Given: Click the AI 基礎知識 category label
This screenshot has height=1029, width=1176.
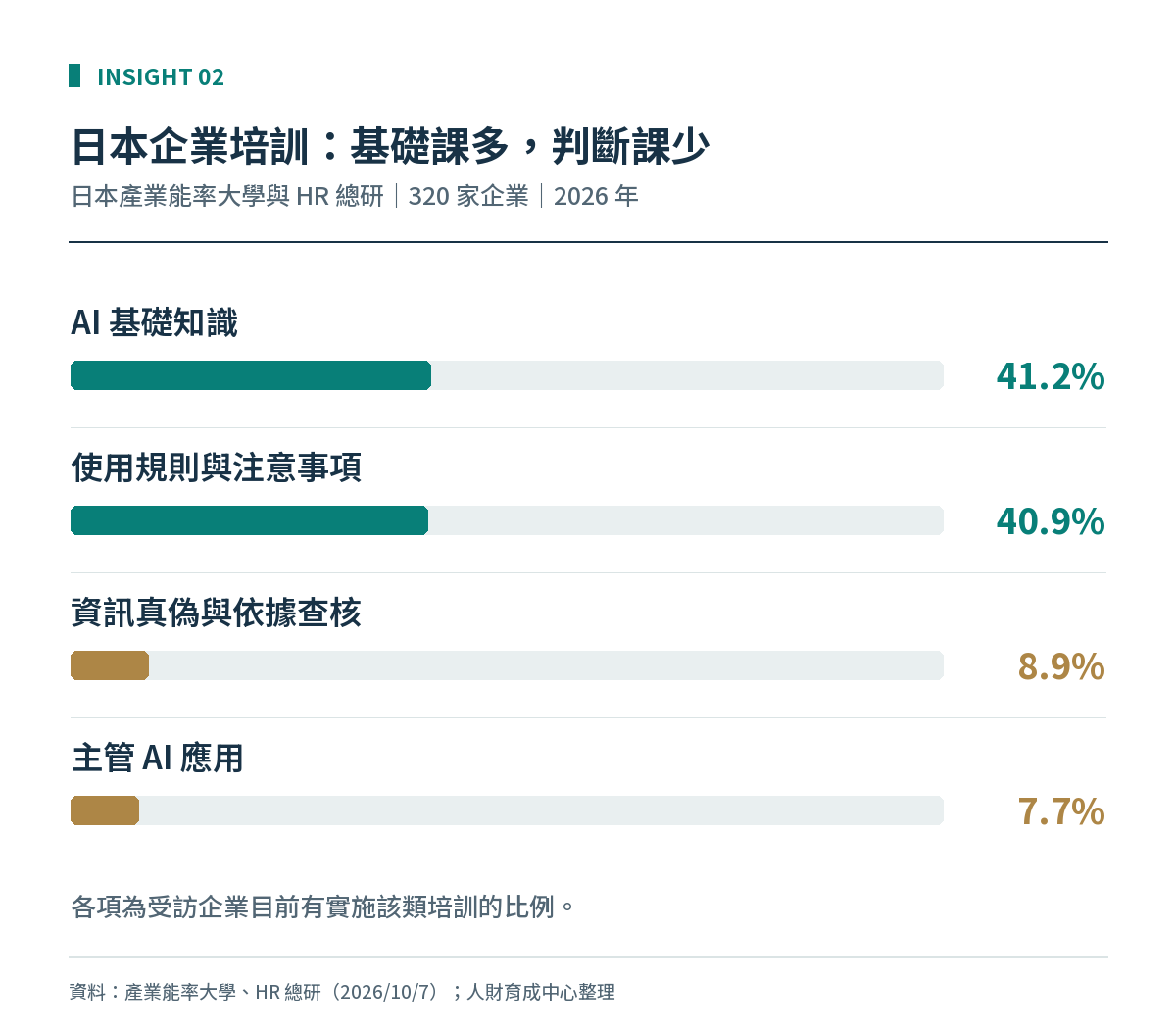Looking at the screenshot, I should (154, 322).
